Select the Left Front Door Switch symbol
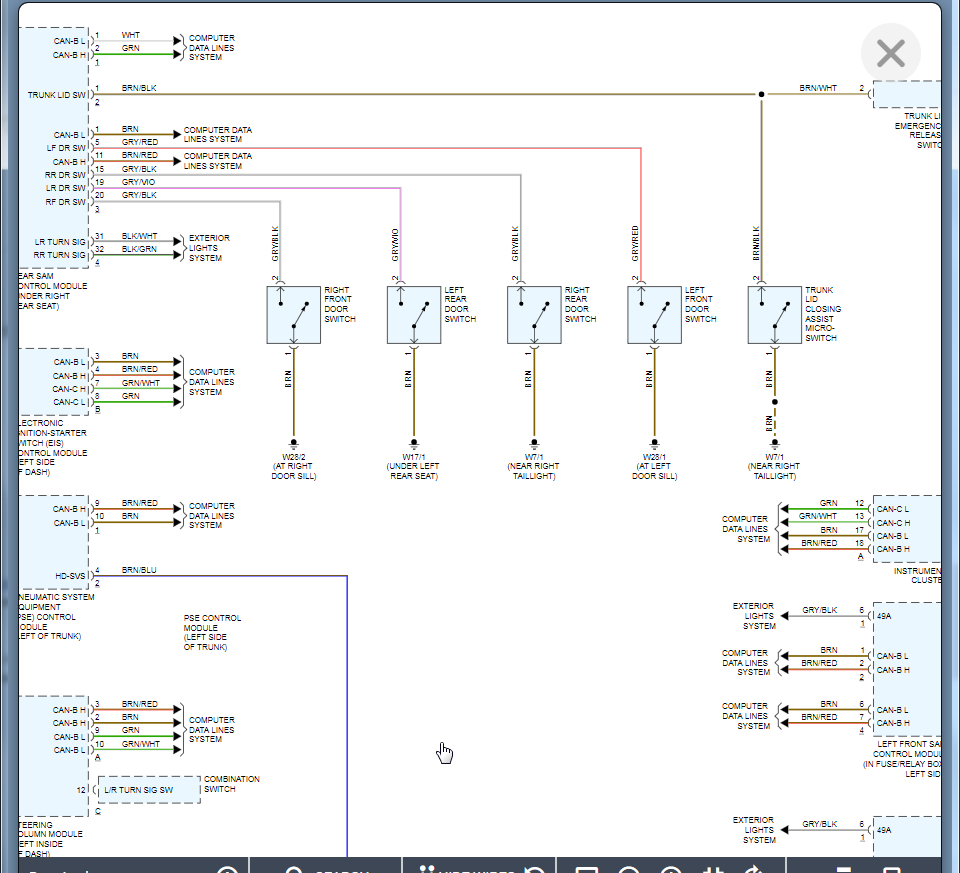The height and width of the screenshot is (873, 960). pos(654,315)
